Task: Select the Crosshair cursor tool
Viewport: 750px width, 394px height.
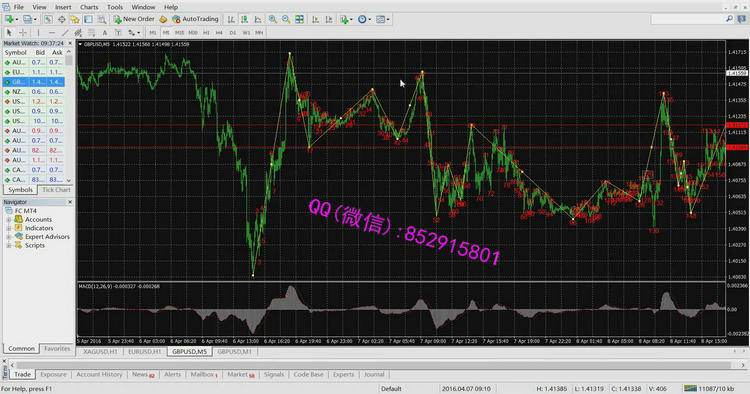Action: [22, 33]
